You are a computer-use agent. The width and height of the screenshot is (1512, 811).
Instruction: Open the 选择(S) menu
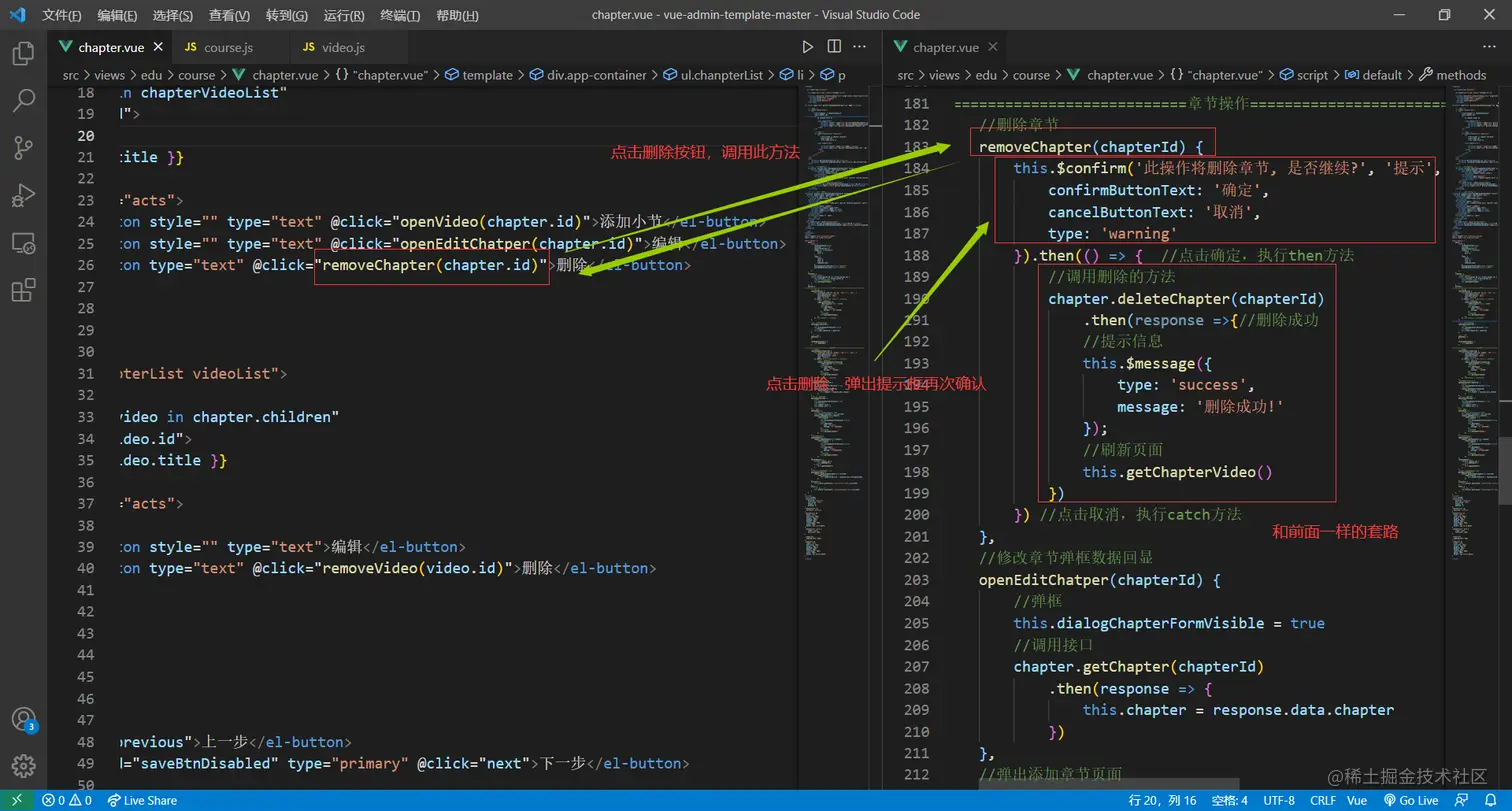click(173, 15)
